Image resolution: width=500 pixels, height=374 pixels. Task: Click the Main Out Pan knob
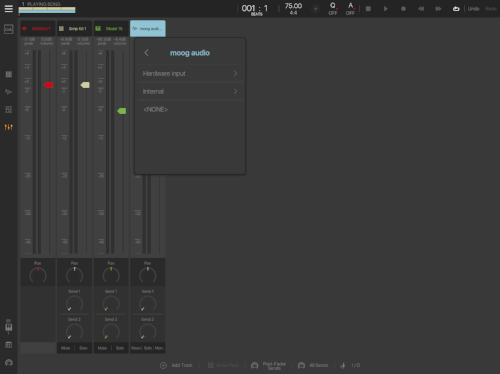[x=38, y=275]
